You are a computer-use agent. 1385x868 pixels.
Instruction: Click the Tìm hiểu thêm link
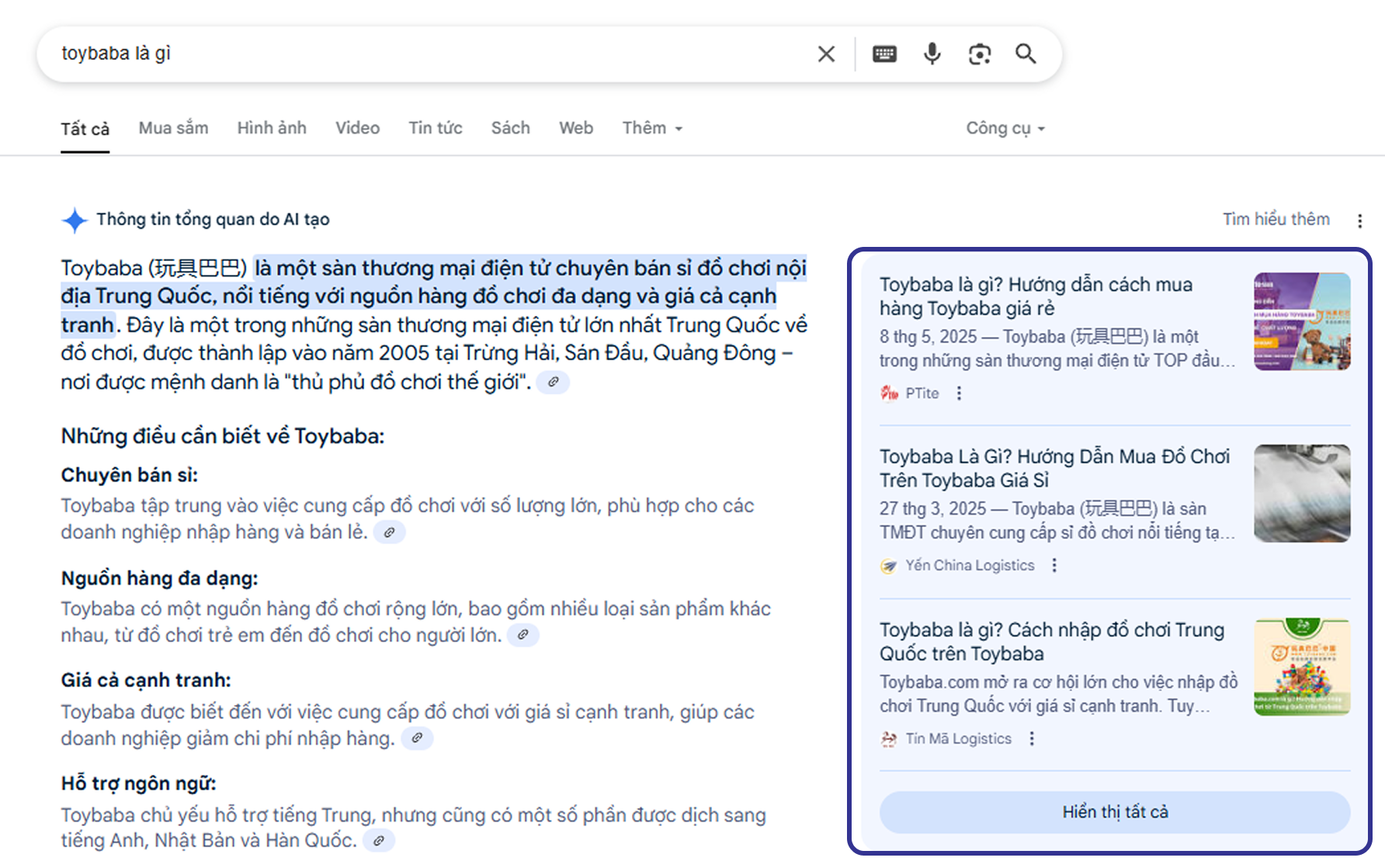(x=1276, y=220)
